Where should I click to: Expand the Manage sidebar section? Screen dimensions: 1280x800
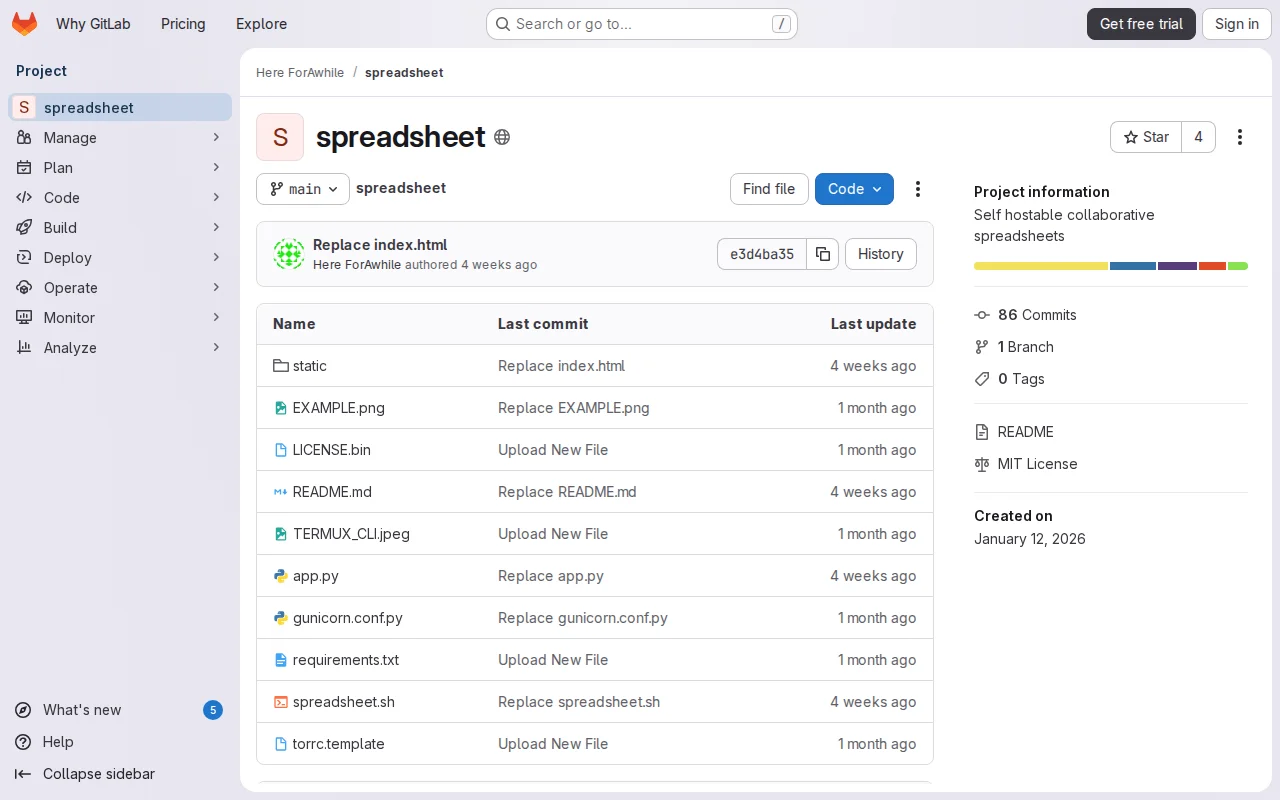[x=120, y=137]
